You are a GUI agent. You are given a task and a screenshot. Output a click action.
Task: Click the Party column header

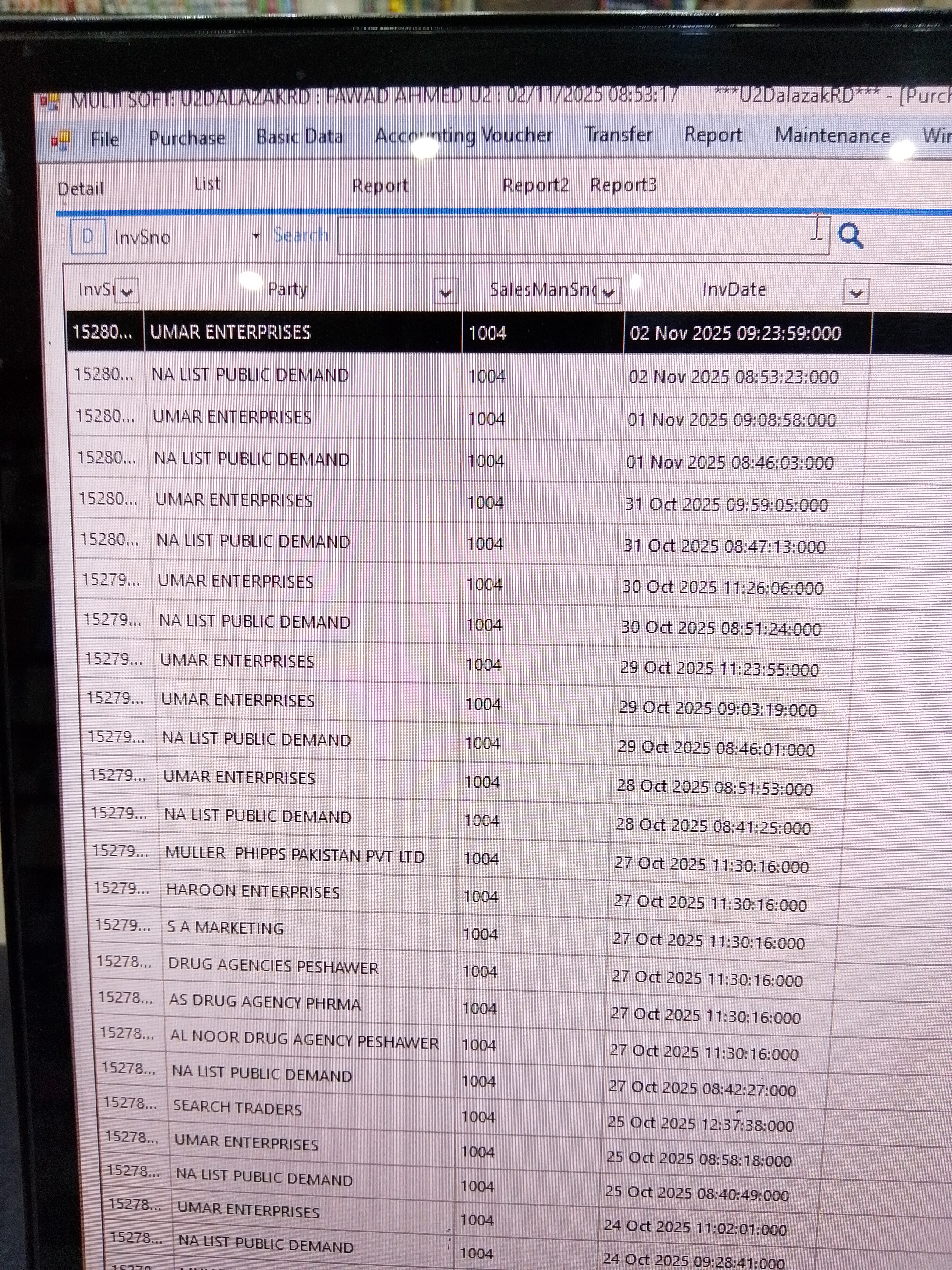tap(287, 289)
